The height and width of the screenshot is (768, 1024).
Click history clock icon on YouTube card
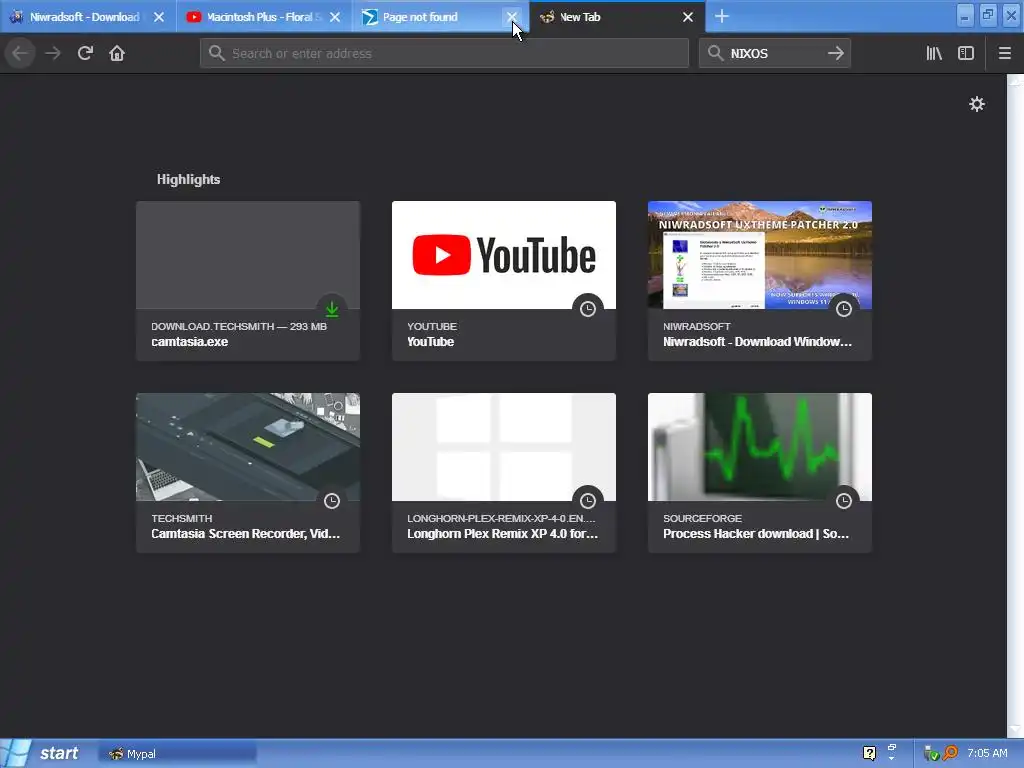coord(588,309)
